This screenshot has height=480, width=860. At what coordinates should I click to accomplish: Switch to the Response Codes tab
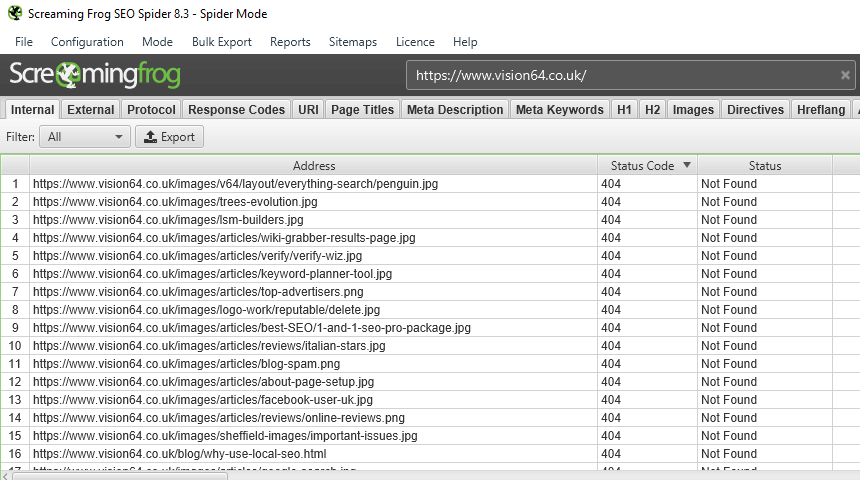coord(236,110)
